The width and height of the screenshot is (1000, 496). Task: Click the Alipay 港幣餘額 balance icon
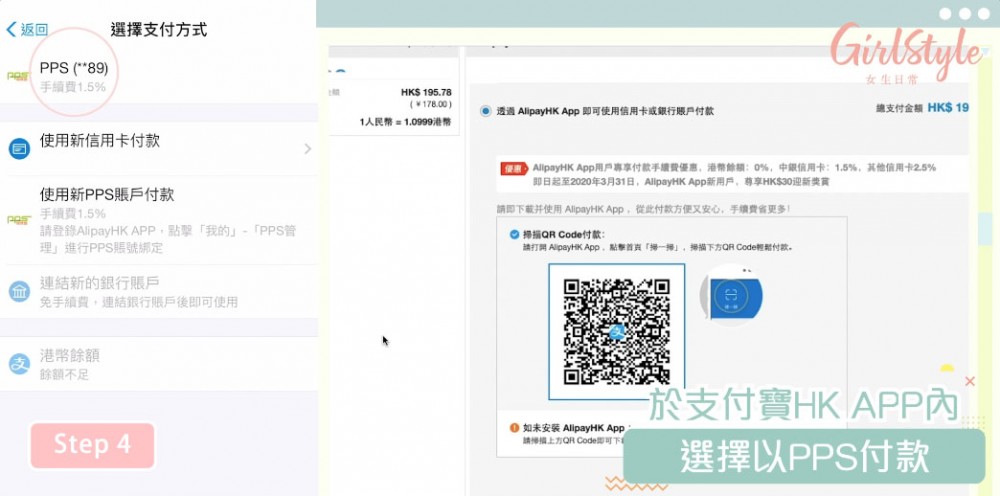click(19, 364)
